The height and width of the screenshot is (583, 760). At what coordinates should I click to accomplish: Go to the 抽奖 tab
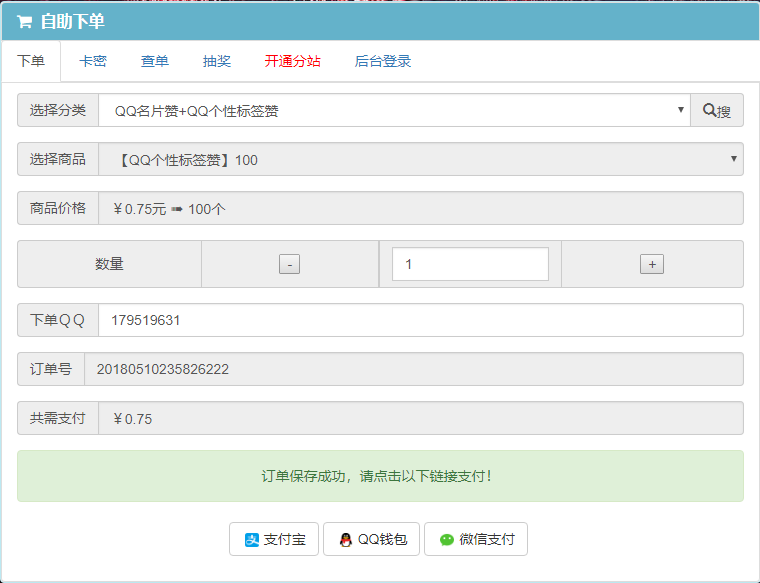point(217,61)
